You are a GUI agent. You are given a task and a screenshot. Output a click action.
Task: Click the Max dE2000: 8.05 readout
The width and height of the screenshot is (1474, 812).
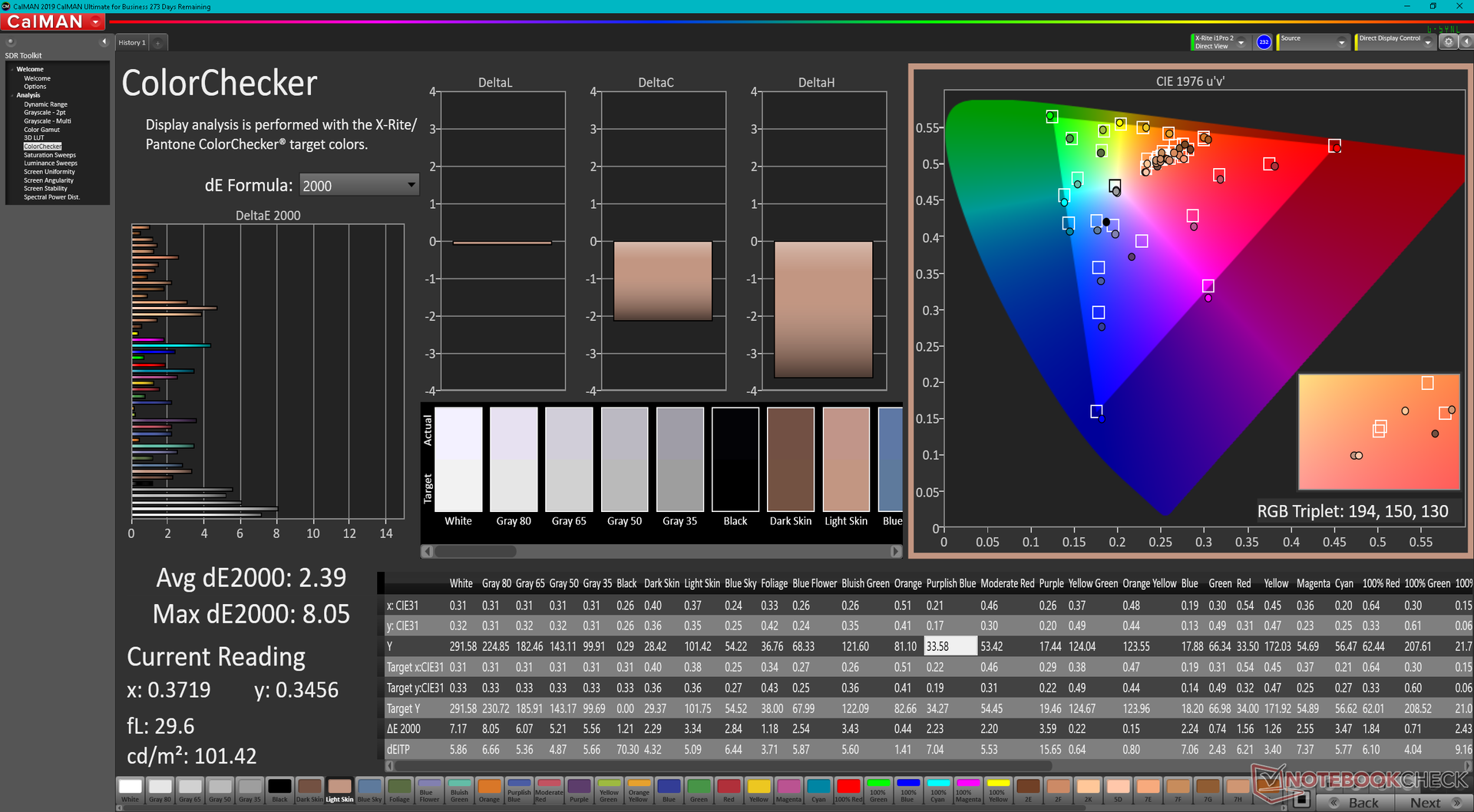251,614
